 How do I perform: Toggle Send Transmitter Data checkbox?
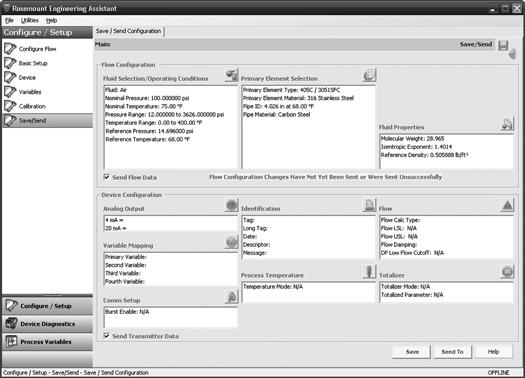tap(106, 336)
